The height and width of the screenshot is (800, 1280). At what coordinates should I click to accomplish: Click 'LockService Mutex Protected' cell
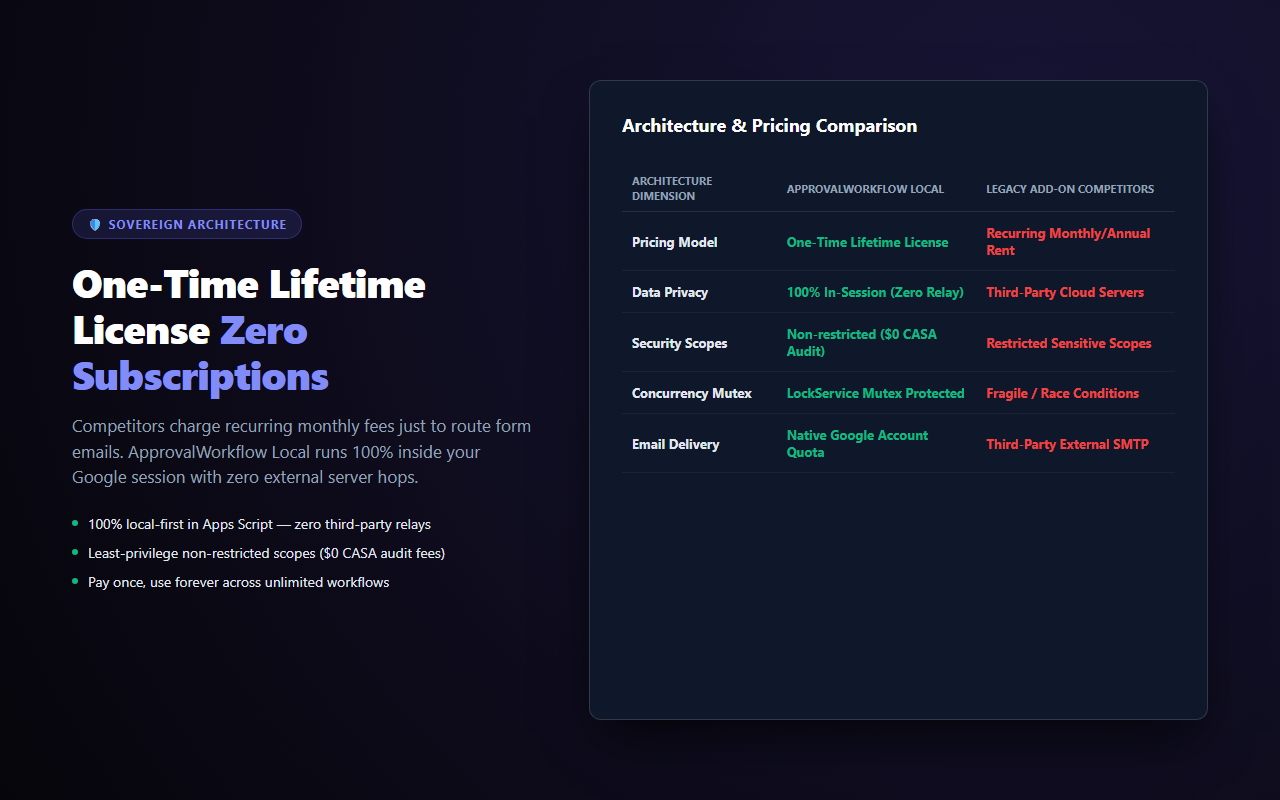point(876,393)
